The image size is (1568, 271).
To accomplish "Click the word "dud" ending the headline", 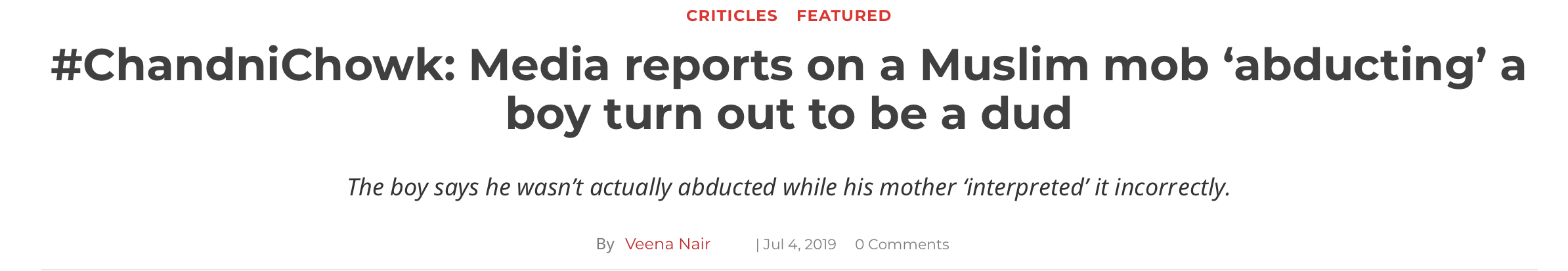I will [x=1026, y=114].
